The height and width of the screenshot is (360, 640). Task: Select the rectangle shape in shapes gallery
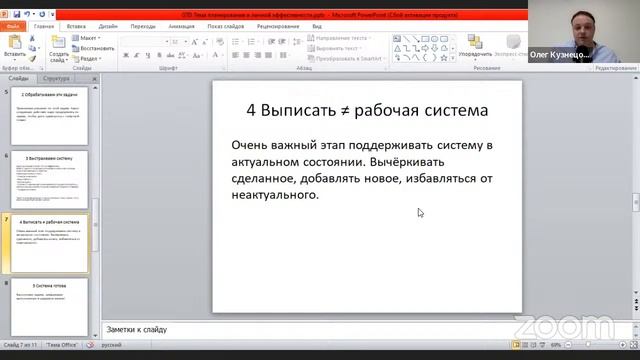click(425, 39)
